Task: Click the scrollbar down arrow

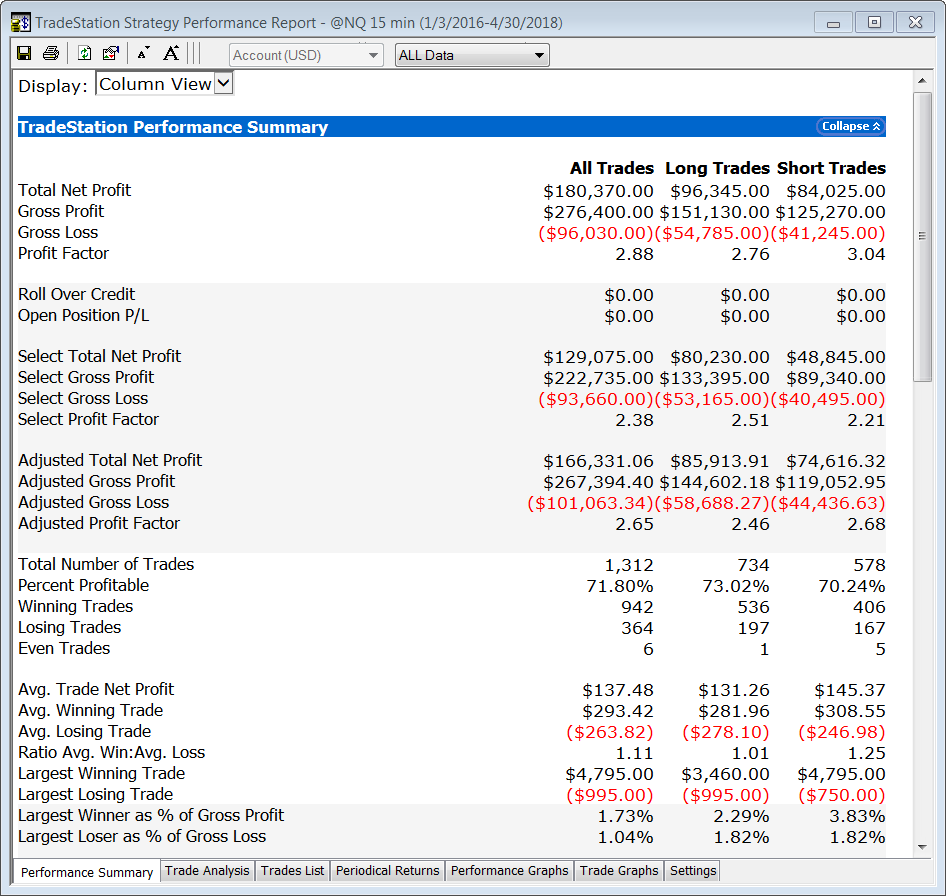Action: pyautogui.click(x=922, y=847)
